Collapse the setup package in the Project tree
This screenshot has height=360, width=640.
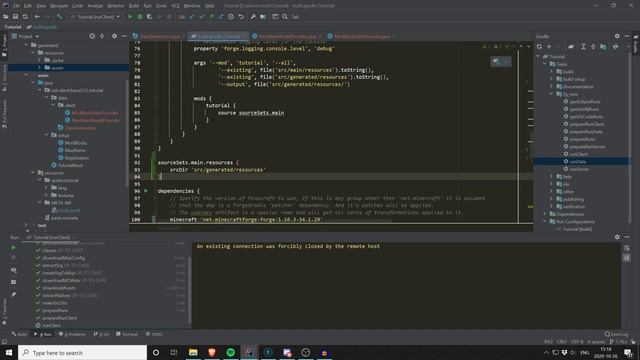click(x=47, y=135)
